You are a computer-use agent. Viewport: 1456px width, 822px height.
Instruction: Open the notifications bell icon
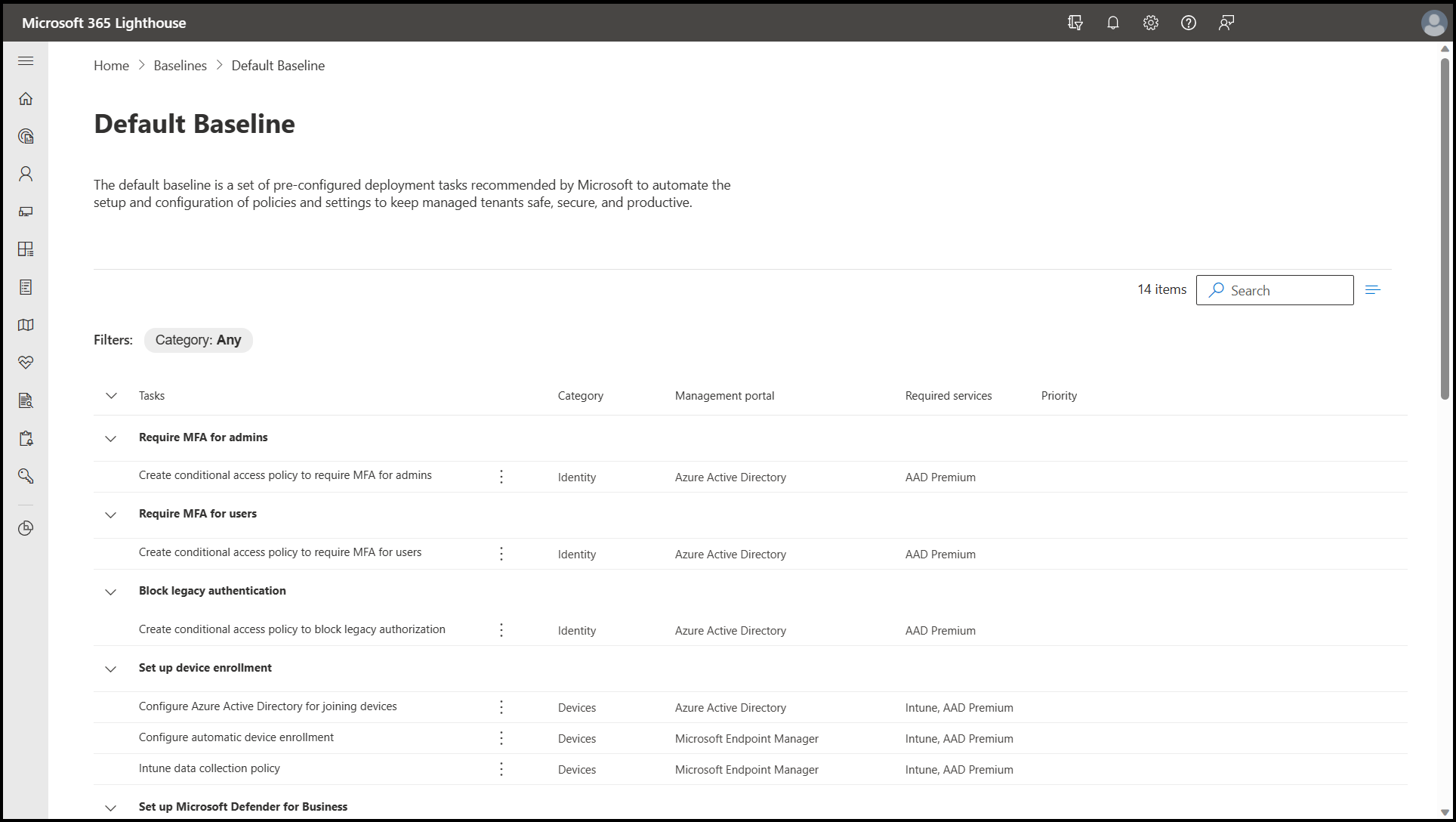[x=1112, y=23]
